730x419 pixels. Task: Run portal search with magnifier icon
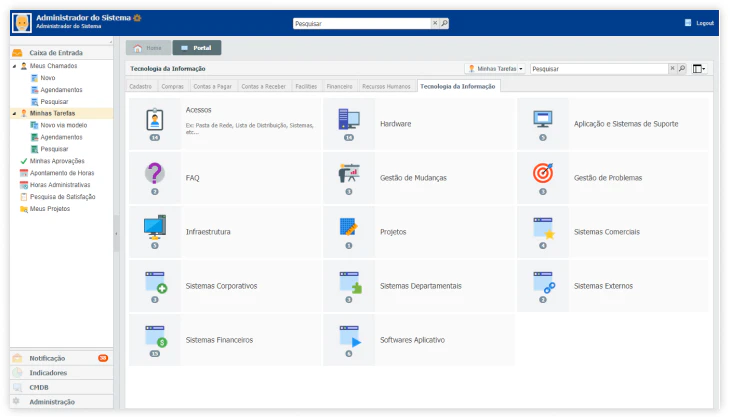coord(682,68)
